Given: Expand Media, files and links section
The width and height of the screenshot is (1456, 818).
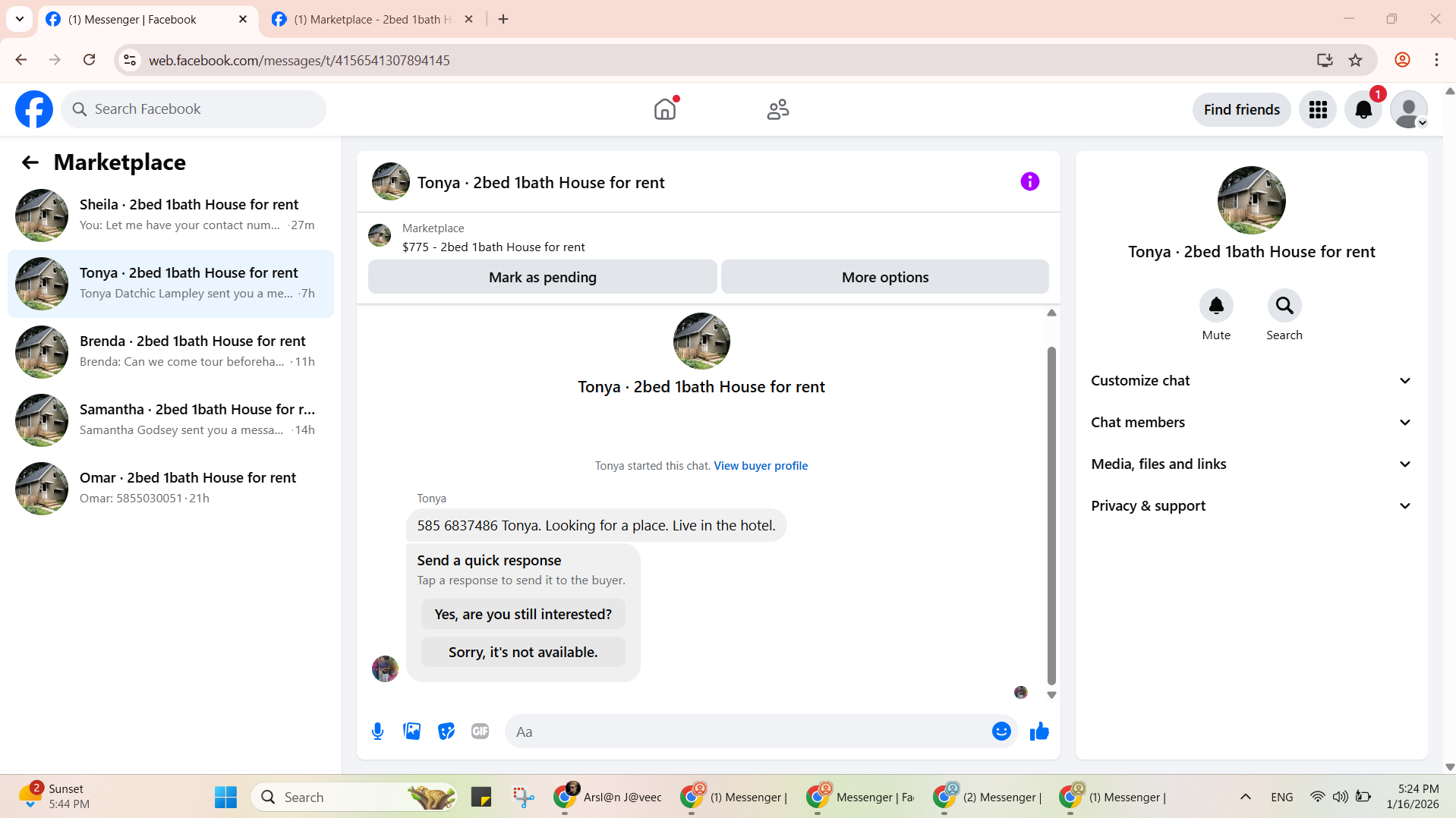Looking at the screenshot, I should (1252, 464).
